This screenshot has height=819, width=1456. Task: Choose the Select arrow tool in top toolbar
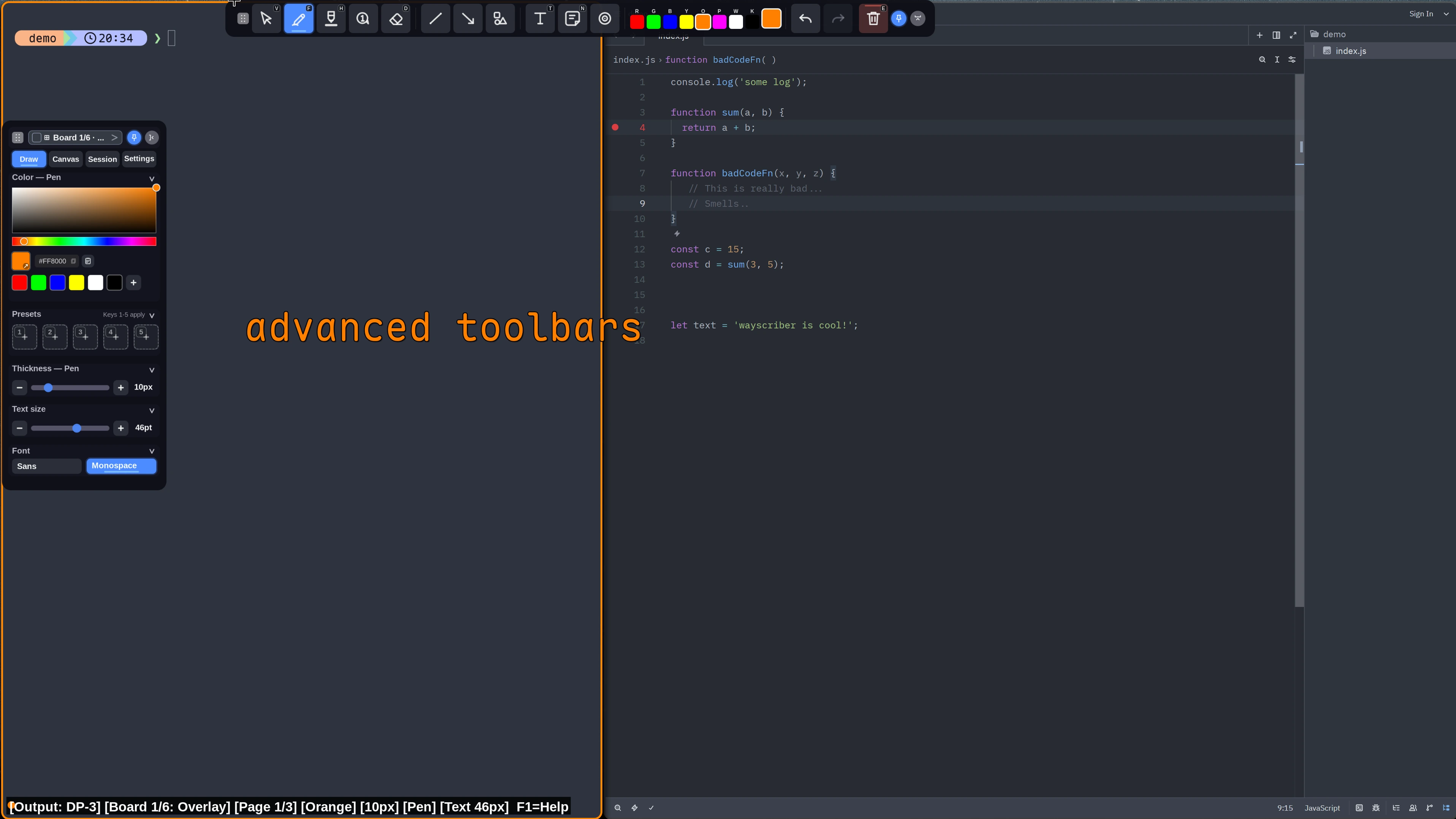(x=266, y=19)
